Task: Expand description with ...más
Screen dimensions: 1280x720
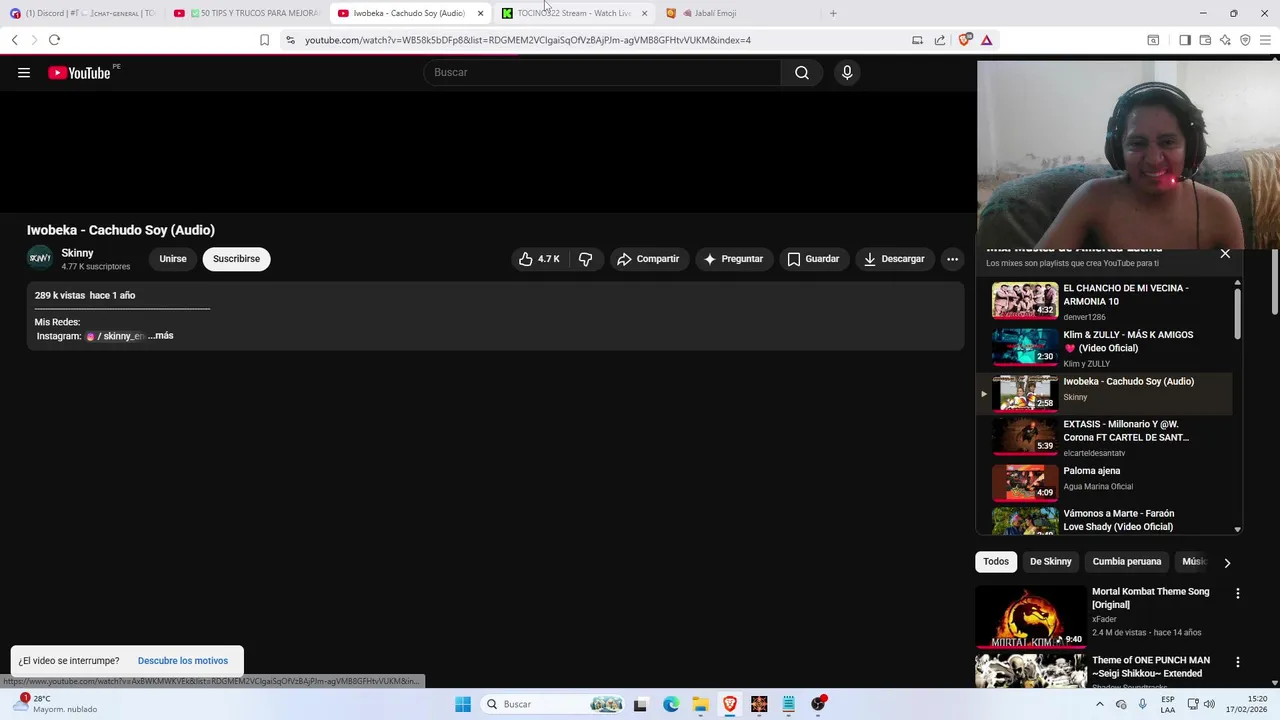Action: [x=161, y=336]
